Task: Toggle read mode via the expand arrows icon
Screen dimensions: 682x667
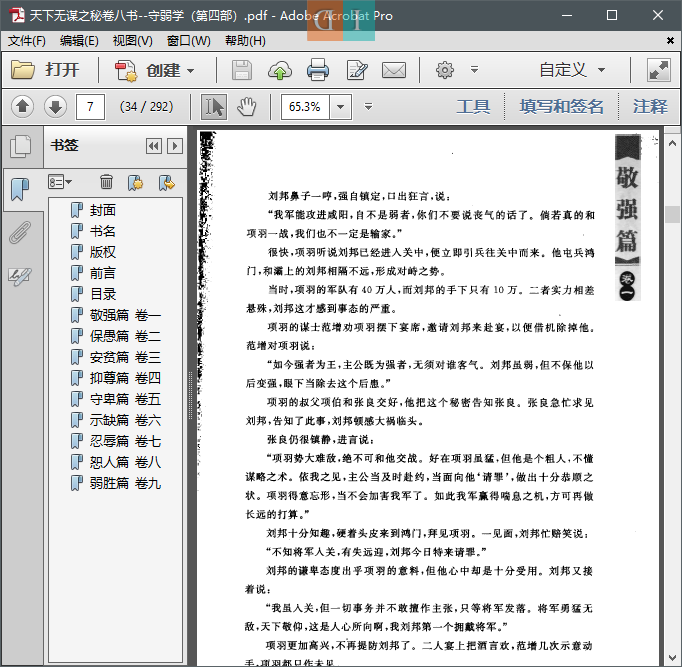Action: (659, 70)
